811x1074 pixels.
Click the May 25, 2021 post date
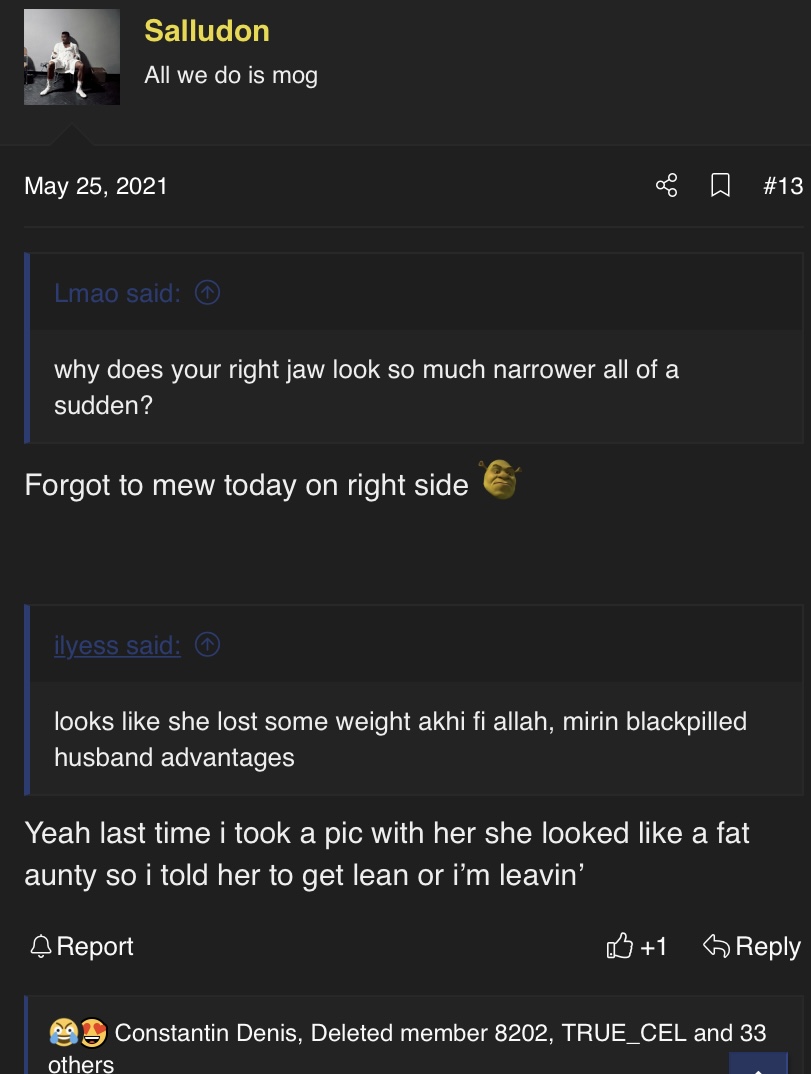tap(96, 186)
